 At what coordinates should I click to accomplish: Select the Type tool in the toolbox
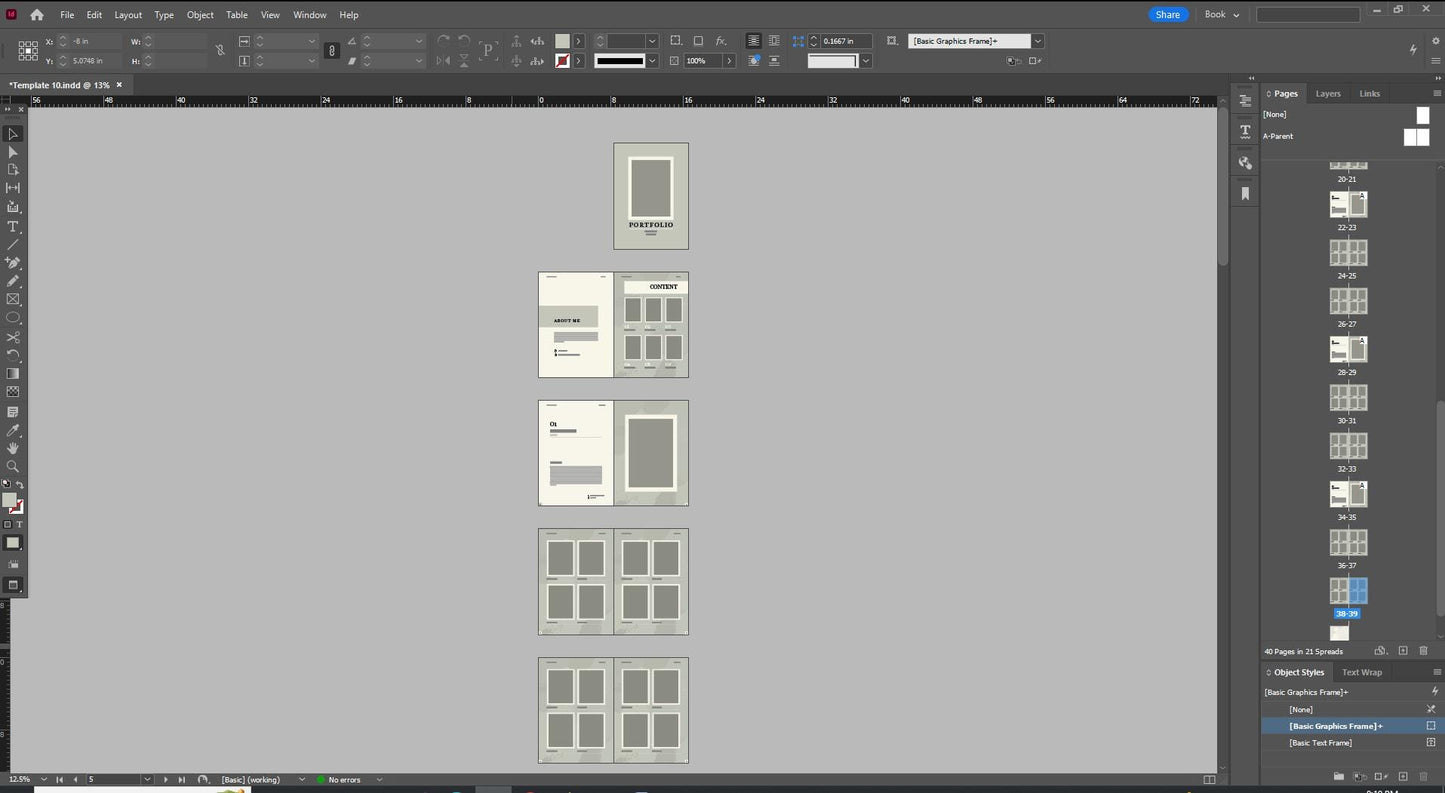point(13,227)
